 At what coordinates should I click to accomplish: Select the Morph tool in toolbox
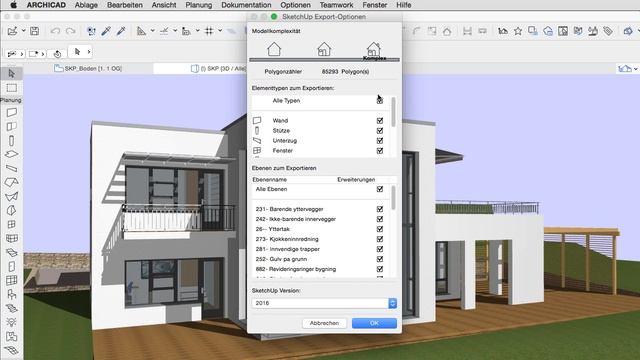tap(11, 210)
